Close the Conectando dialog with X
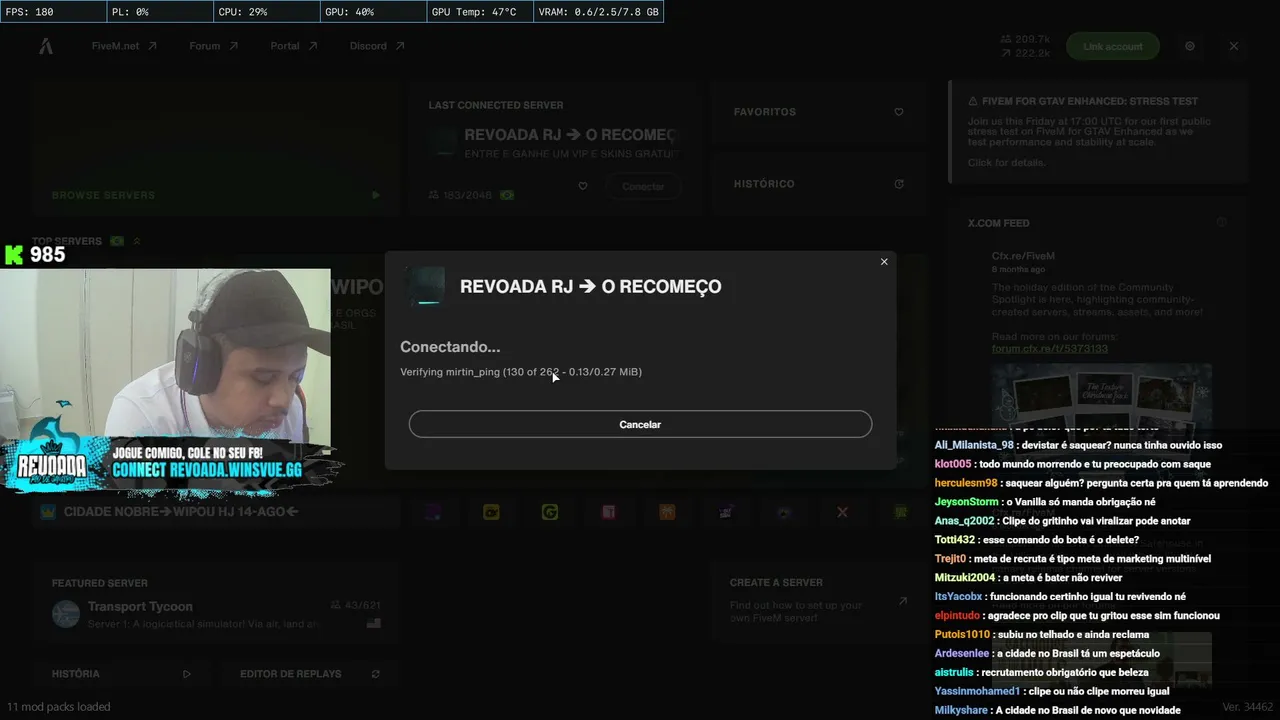Image resolution: width=1280 pixels, height=720 pixels. [x=884, y=262]
